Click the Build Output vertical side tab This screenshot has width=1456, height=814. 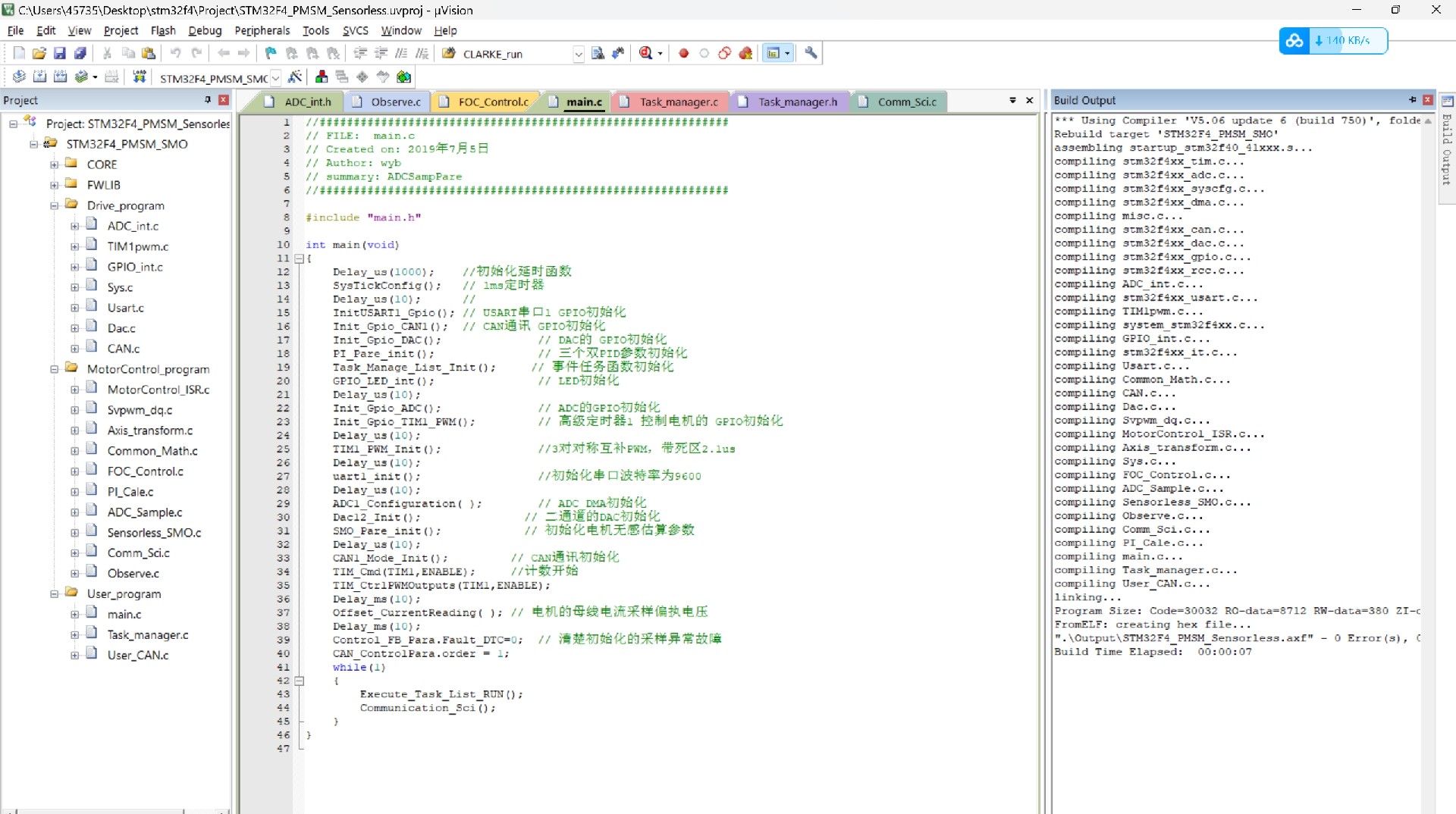pos(1447,148)
